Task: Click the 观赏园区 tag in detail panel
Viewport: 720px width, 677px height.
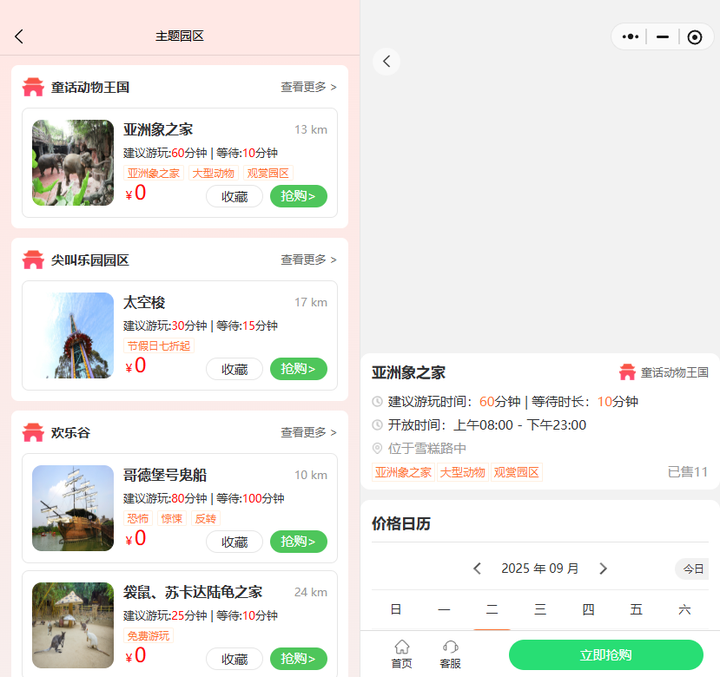Action: (517, 472)
